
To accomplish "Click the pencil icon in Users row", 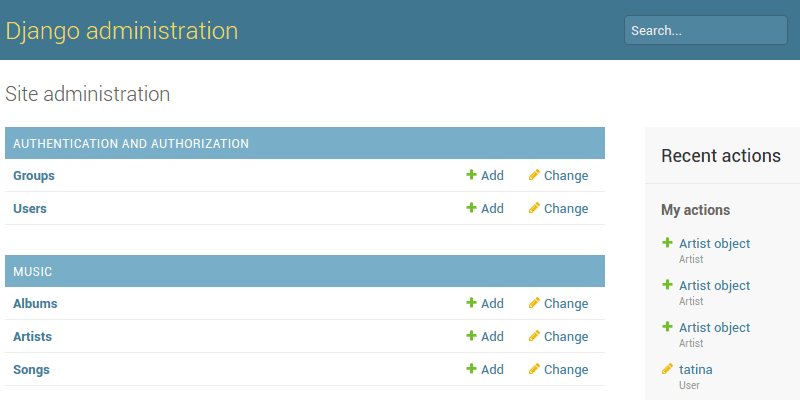I will pyautogui.click(x=534, y=208).
